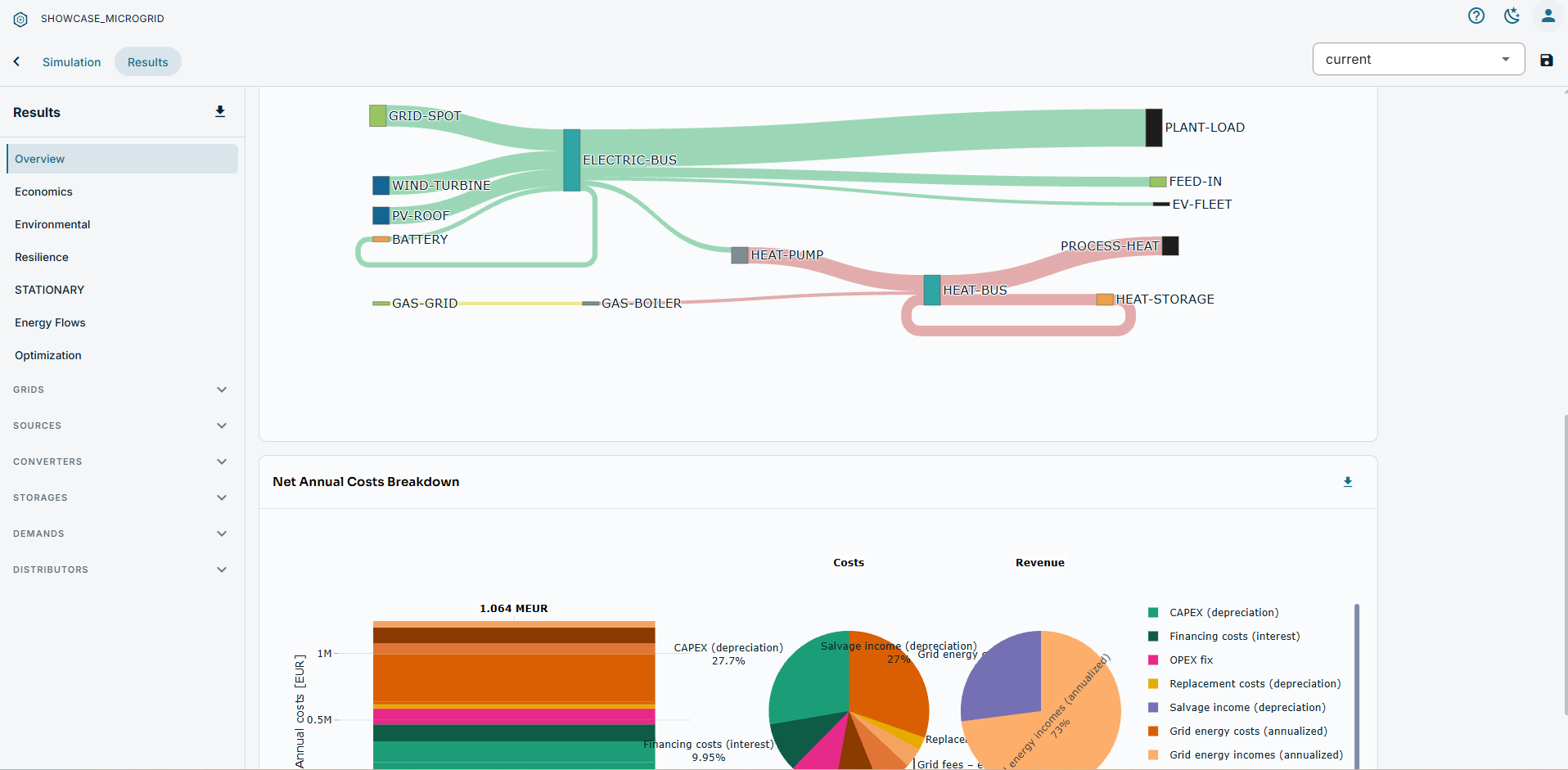Open the Energy Flows page
This screenshot has height=770, width=1568.
coord(122,322)
